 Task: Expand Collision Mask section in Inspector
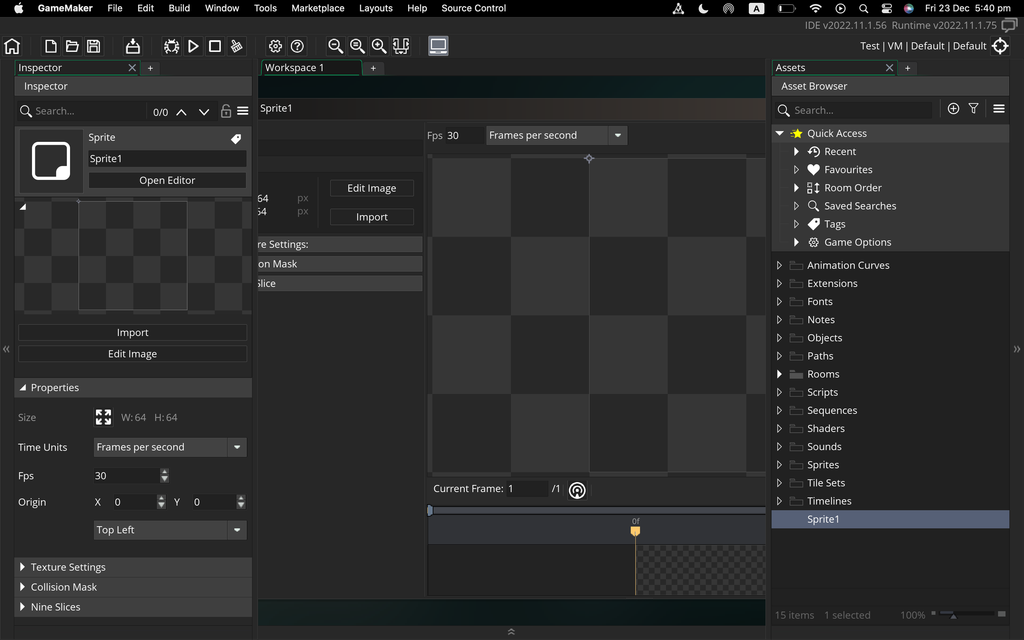22,586
